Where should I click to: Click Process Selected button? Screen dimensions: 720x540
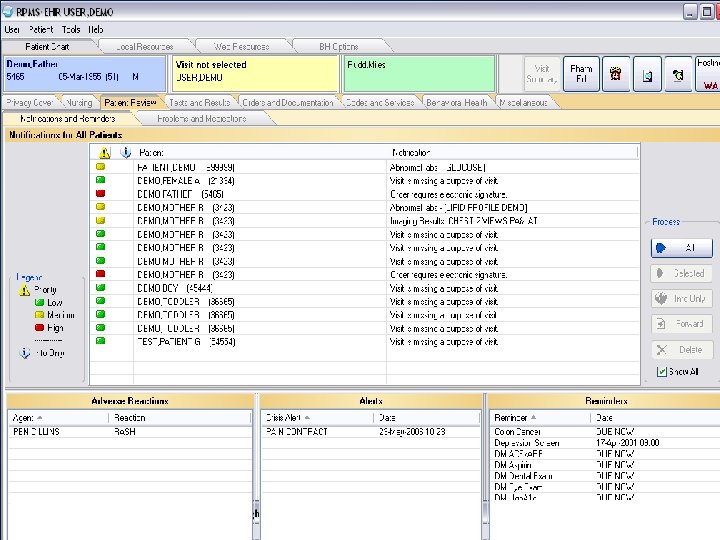(x=682, y=274)
